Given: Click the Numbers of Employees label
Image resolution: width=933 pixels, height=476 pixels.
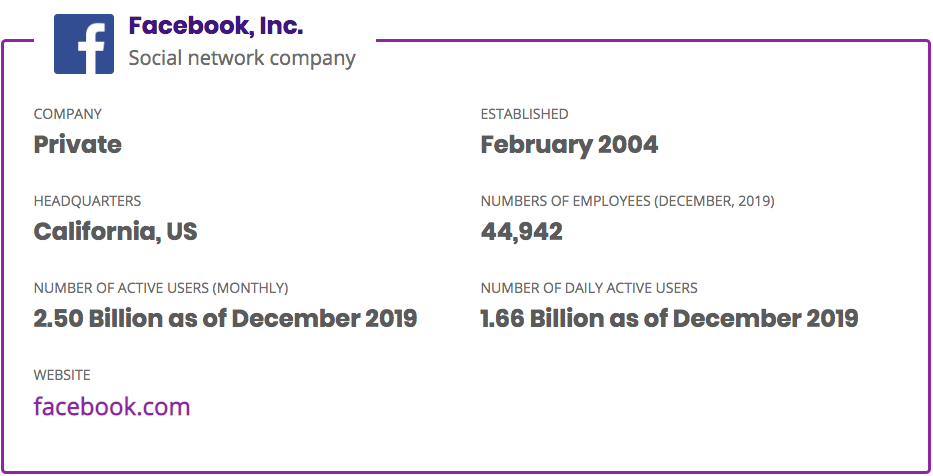Looking at the screenshot, I should pyautogui.click(x=627, y=201).
